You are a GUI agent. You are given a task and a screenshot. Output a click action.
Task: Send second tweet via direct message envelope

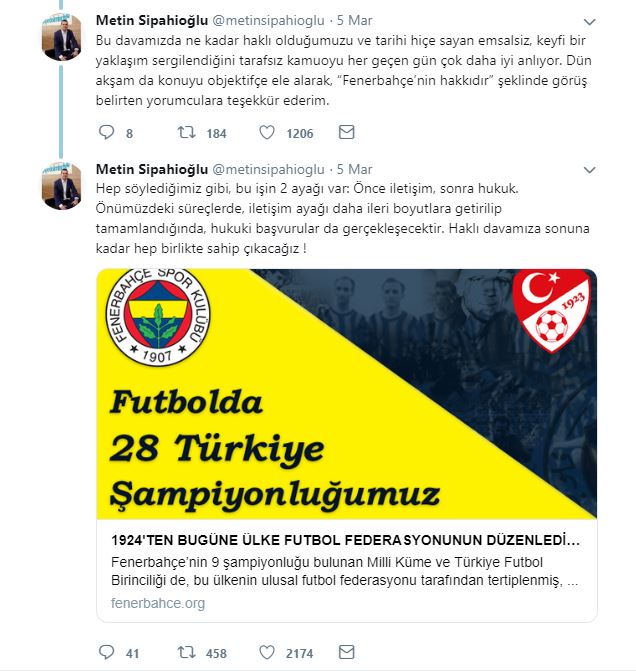(x=346, y=652)
